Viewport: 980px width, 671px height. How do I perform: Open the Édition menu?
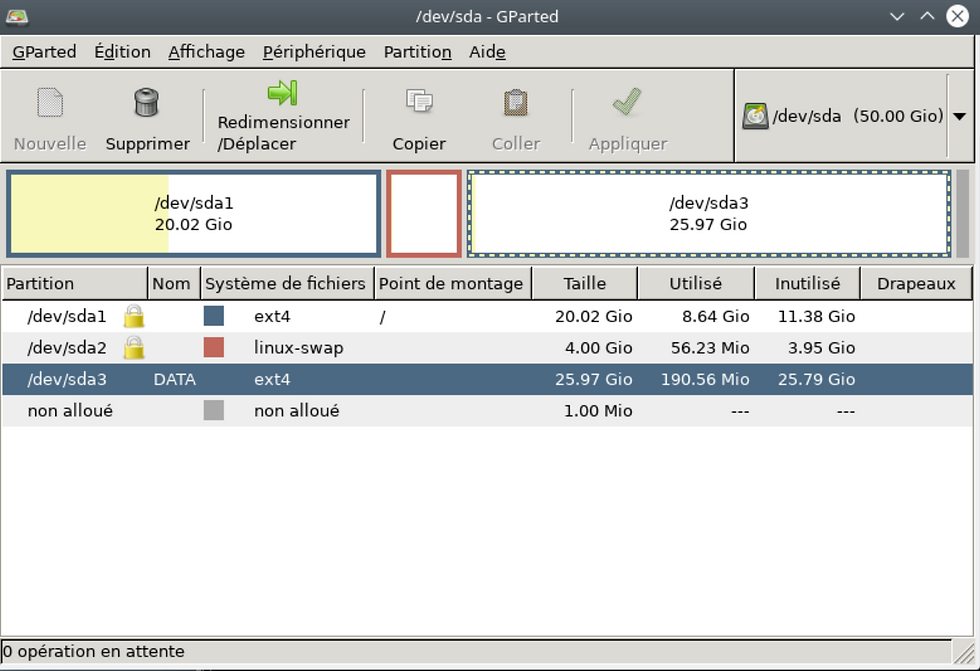[122, 52]
